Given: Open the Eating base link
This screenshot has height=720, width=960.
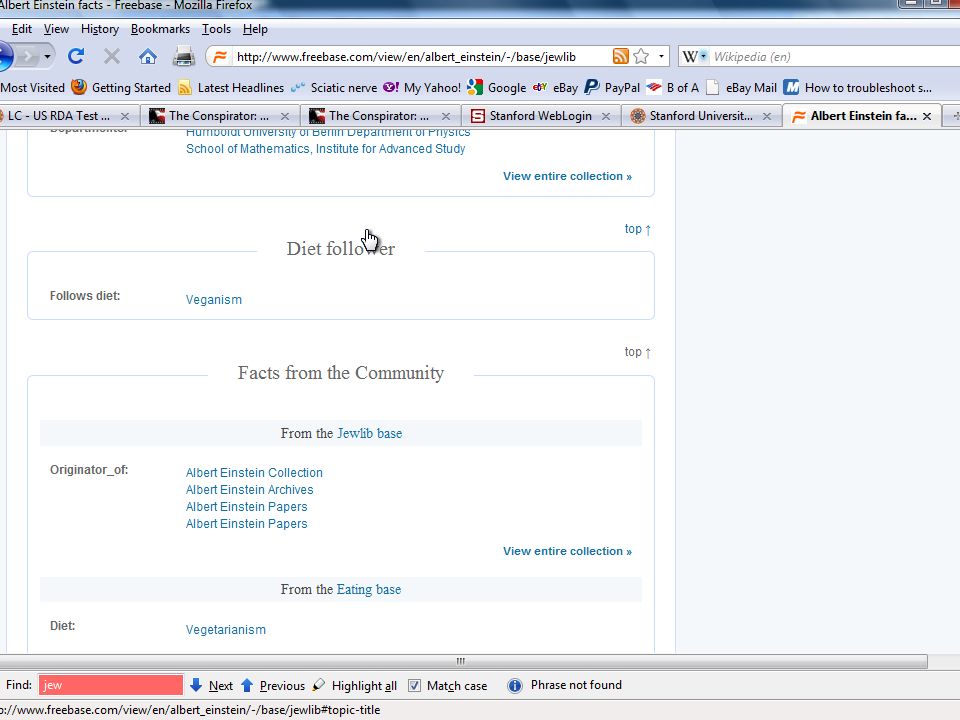Looking at the screenshot, I should (x=369, y=589).
